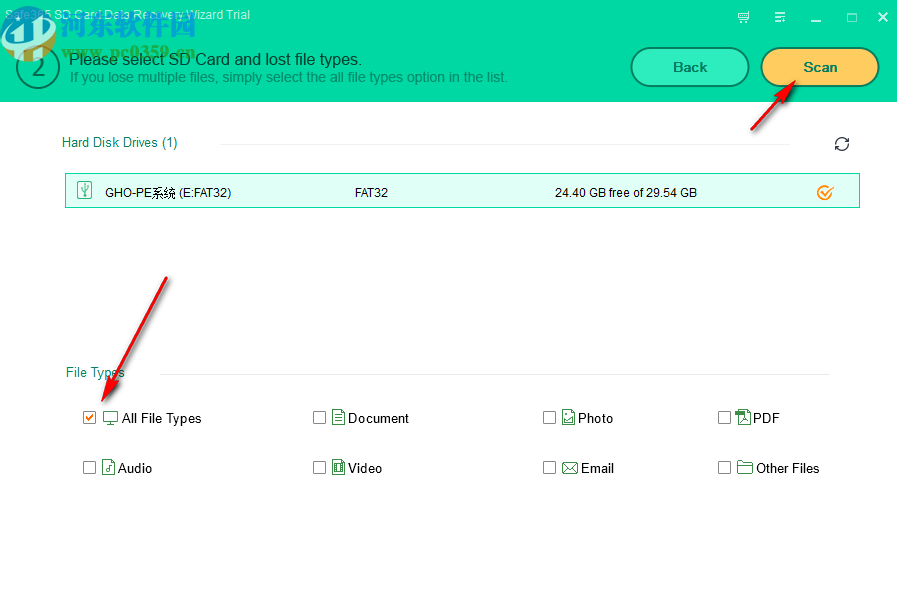
Task: Click the refresh icon above the drive list
Action: [x=841, y=144]
